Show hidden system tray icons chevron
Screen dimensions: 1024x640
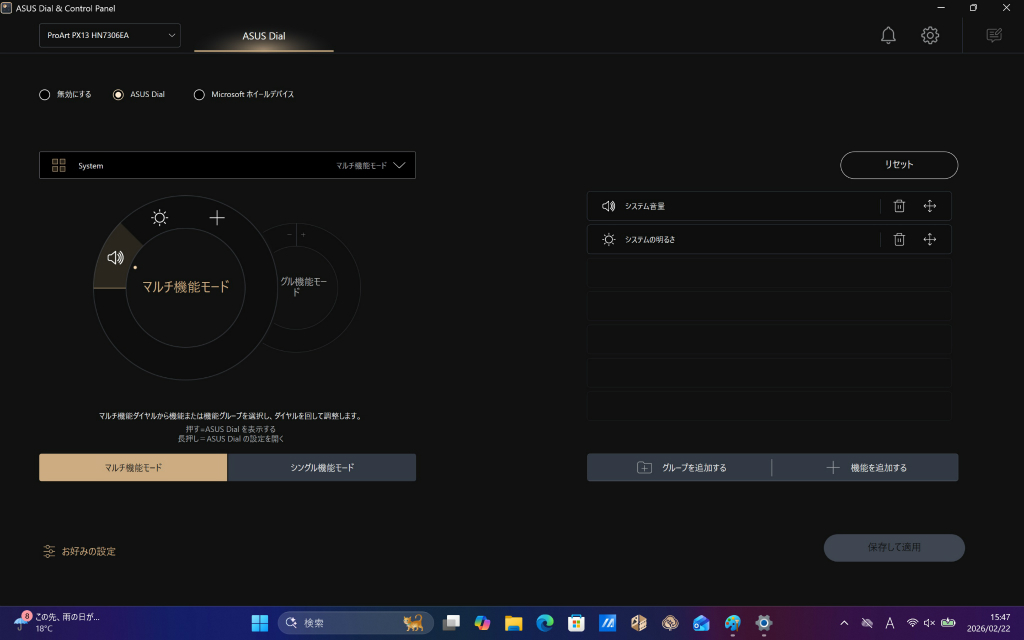point(844,623)
